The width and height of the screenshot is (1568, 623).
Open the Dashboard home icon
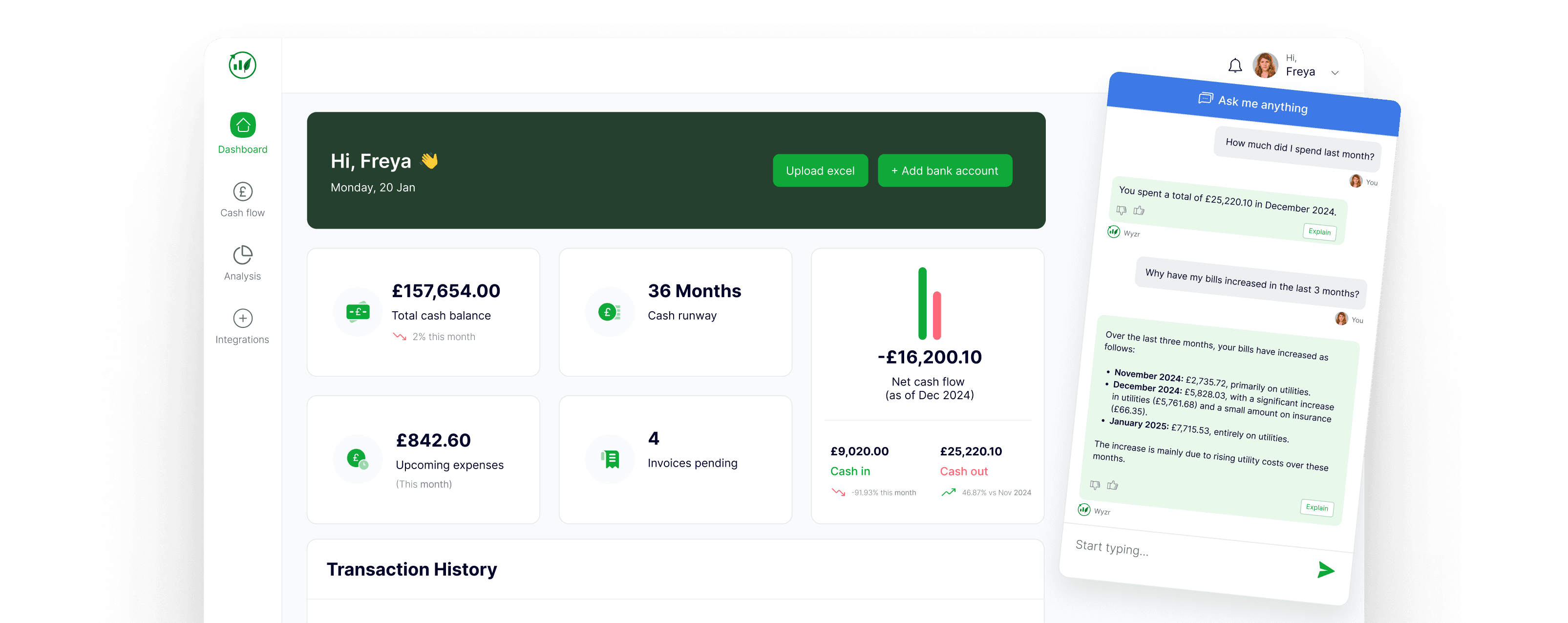243,126
